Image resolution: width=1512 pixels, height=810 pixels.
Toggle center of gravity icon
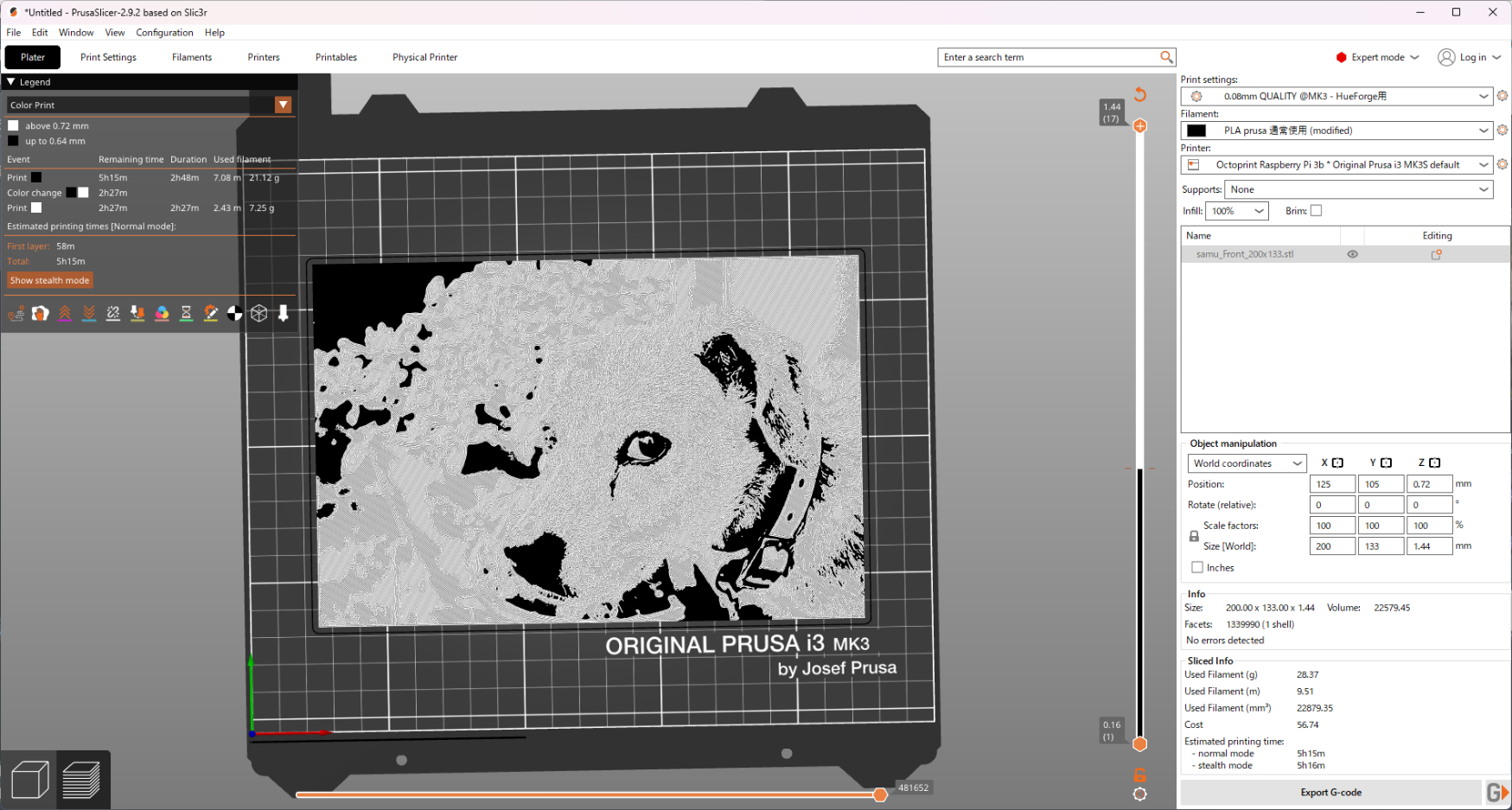point(234,314)
